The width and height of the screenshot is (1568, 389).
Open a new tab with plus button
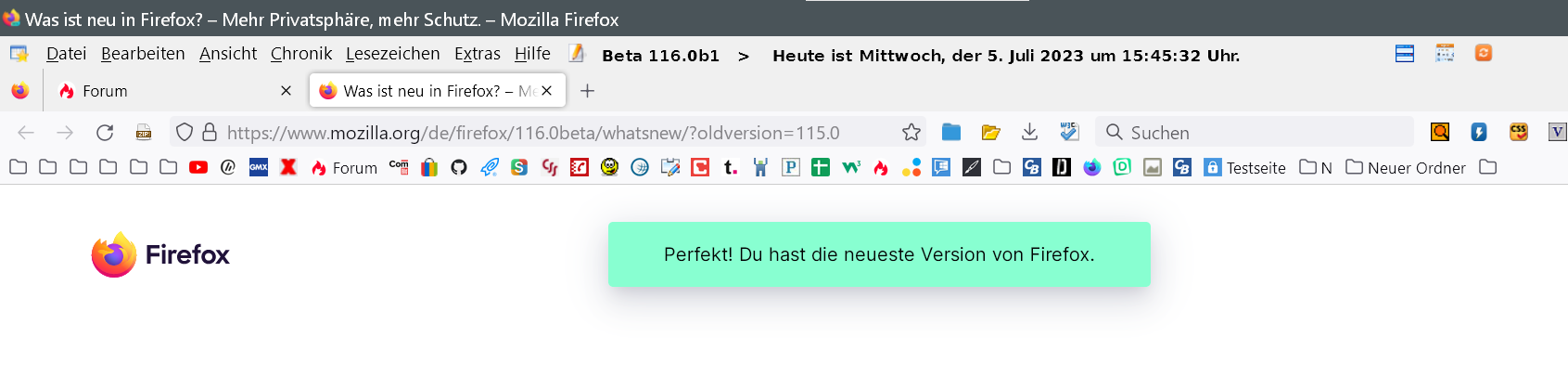click(x=587, y=91)
